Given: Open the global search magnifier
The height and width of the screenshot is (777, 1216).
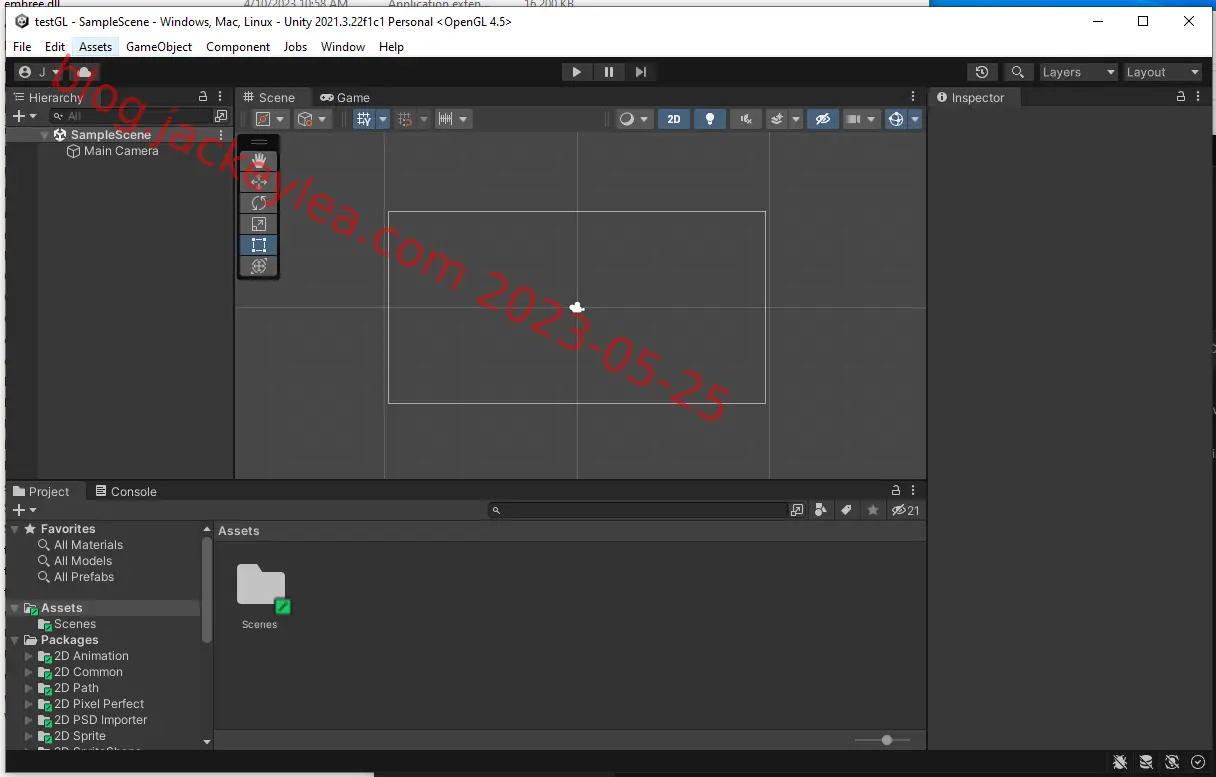Looking at the screenshot, I should point(1018,72).
